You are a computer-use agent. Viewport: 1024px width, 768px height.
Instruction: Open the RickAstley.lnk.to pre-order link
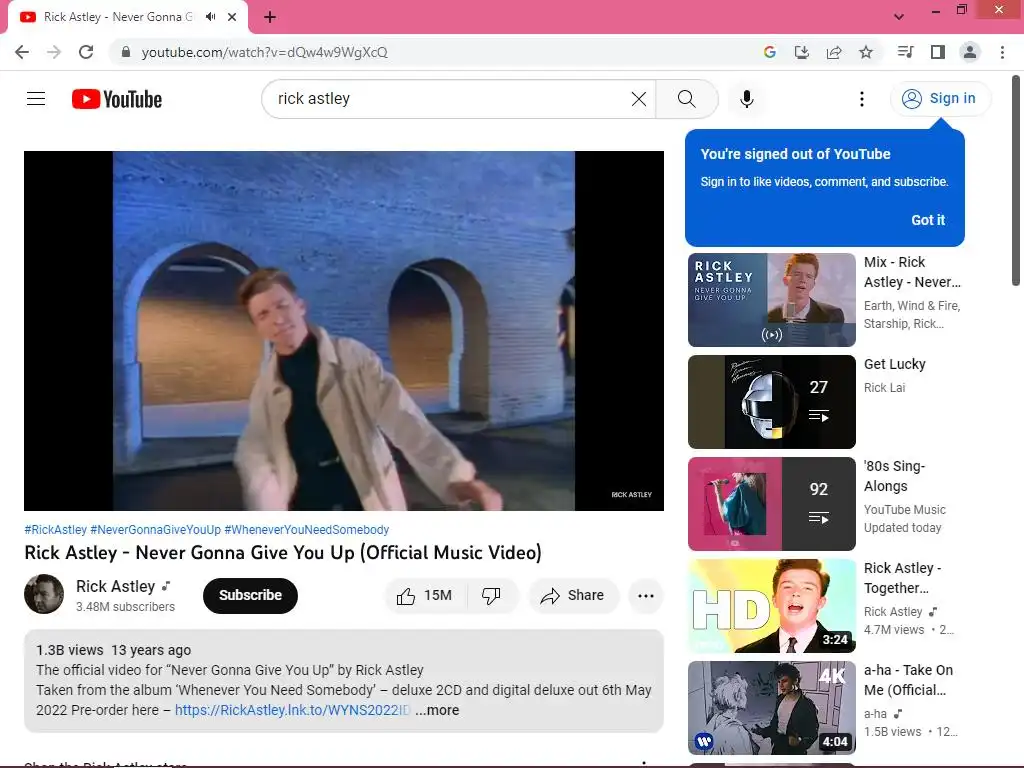[x=292, y=710]
